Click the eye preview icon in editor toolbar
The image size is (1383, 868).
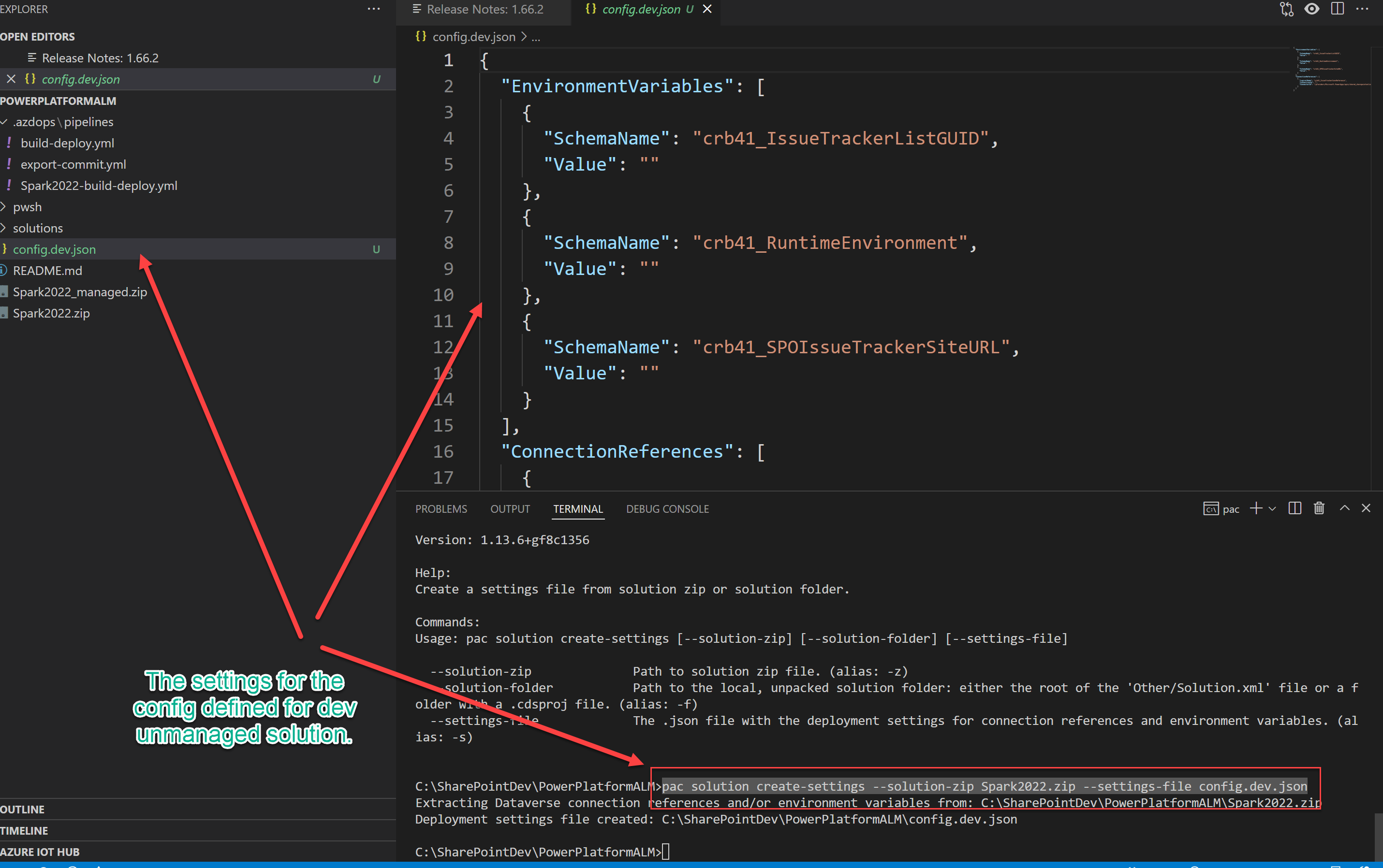coord(1312,9)
